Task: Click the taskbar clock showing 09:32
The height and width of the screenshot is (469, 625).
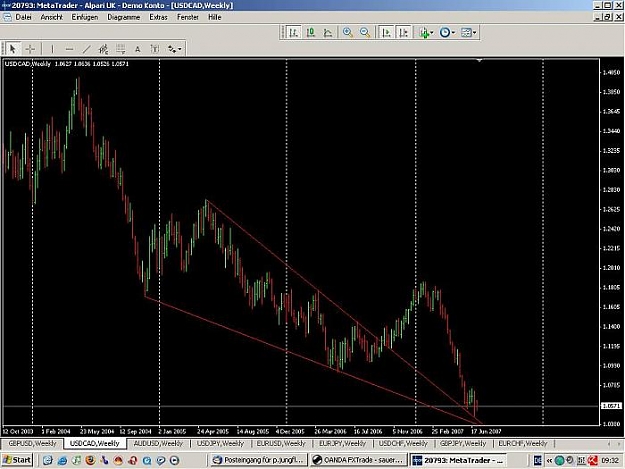Action: tap(609, 461)
